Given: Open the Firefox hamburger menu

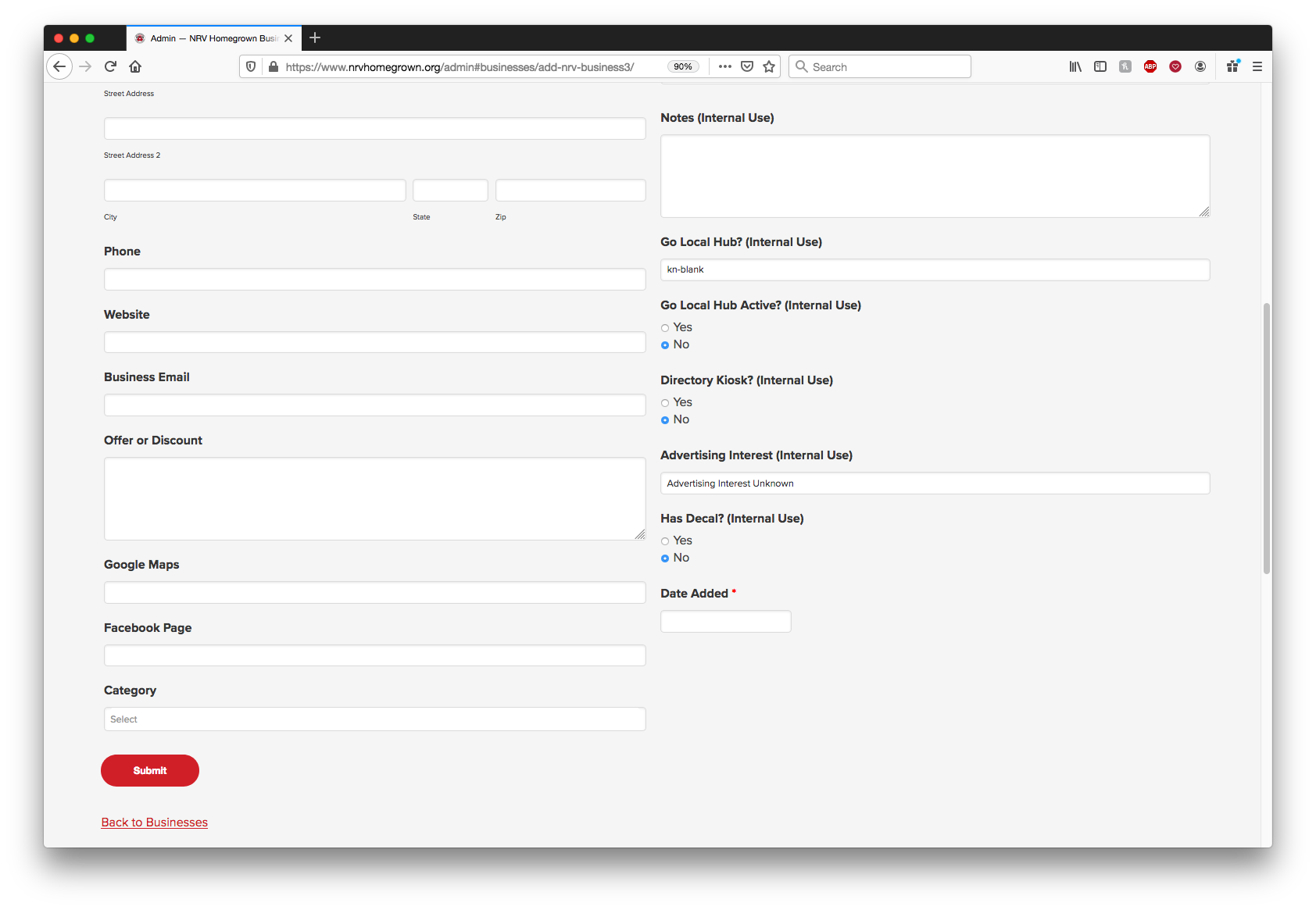Looking at the screenshot, I should coord(1257,66).
